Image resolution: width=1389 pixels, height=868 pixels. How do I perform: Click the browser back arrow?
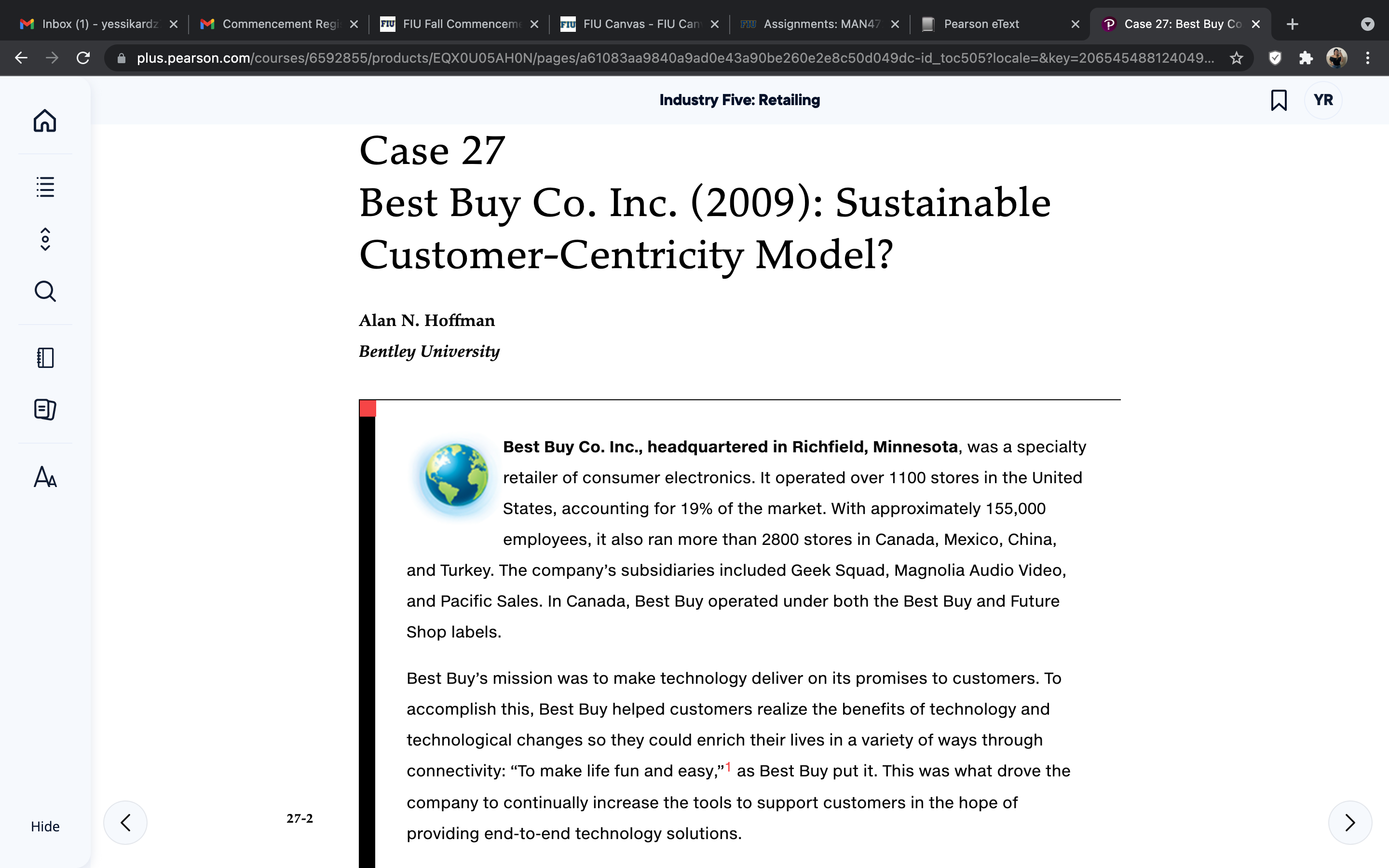pyautogui.click(x=21, y=58)
